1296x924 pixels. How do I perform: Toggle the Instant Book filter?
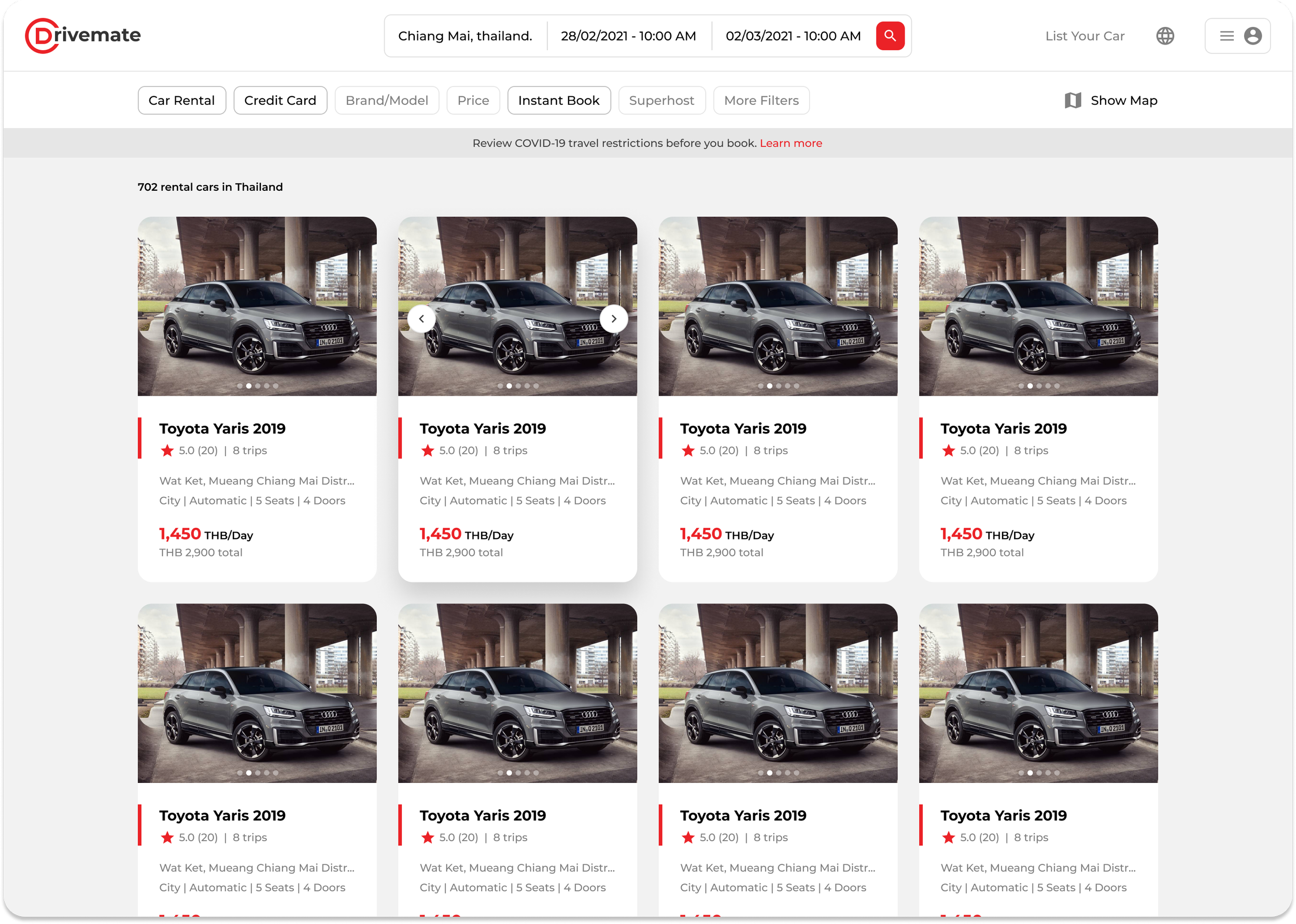tap(558, 100)
